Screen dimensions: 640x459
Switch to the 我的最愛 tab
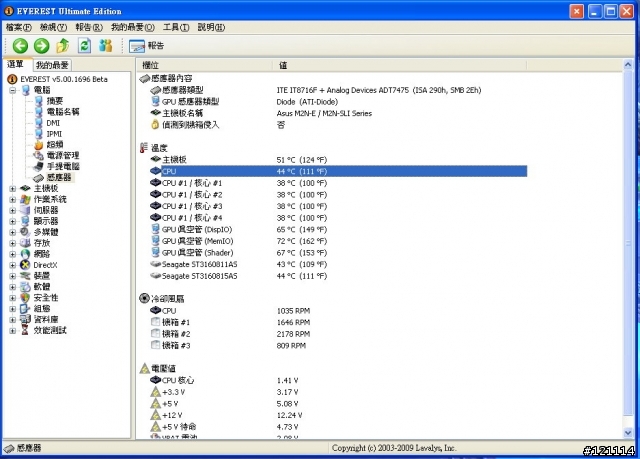pos(52,65)
